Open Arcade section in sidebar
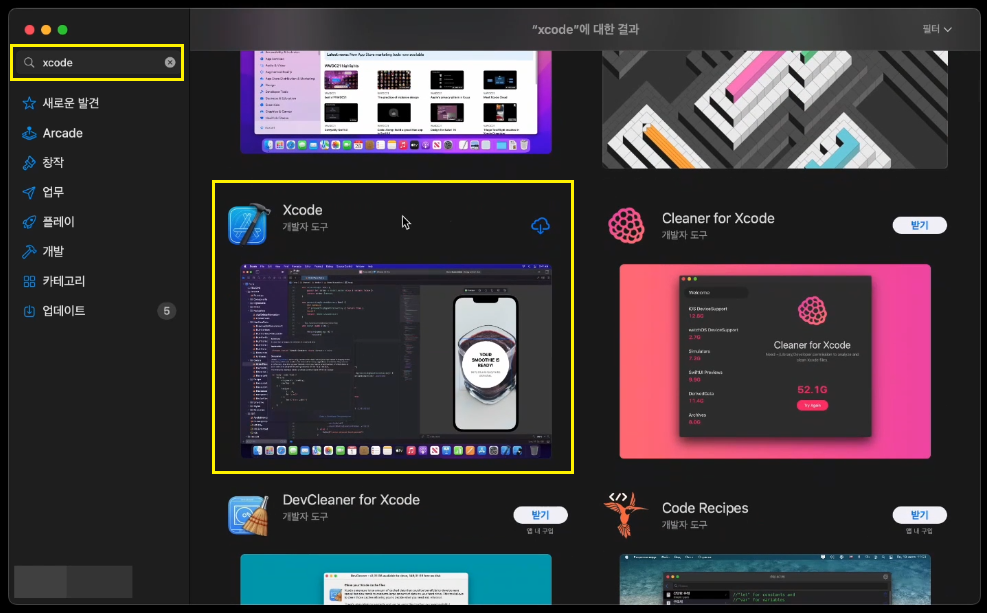 (62, 133)
